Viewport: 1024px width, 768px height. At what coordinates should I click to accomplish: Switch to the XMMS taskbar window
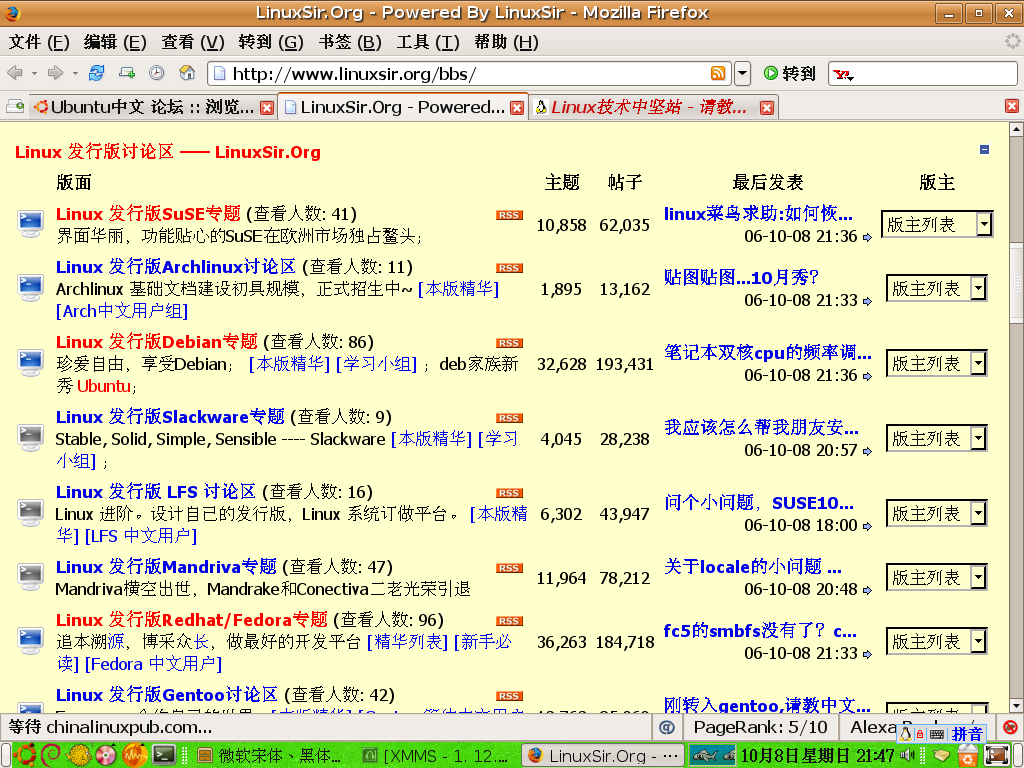click(435, 756)
